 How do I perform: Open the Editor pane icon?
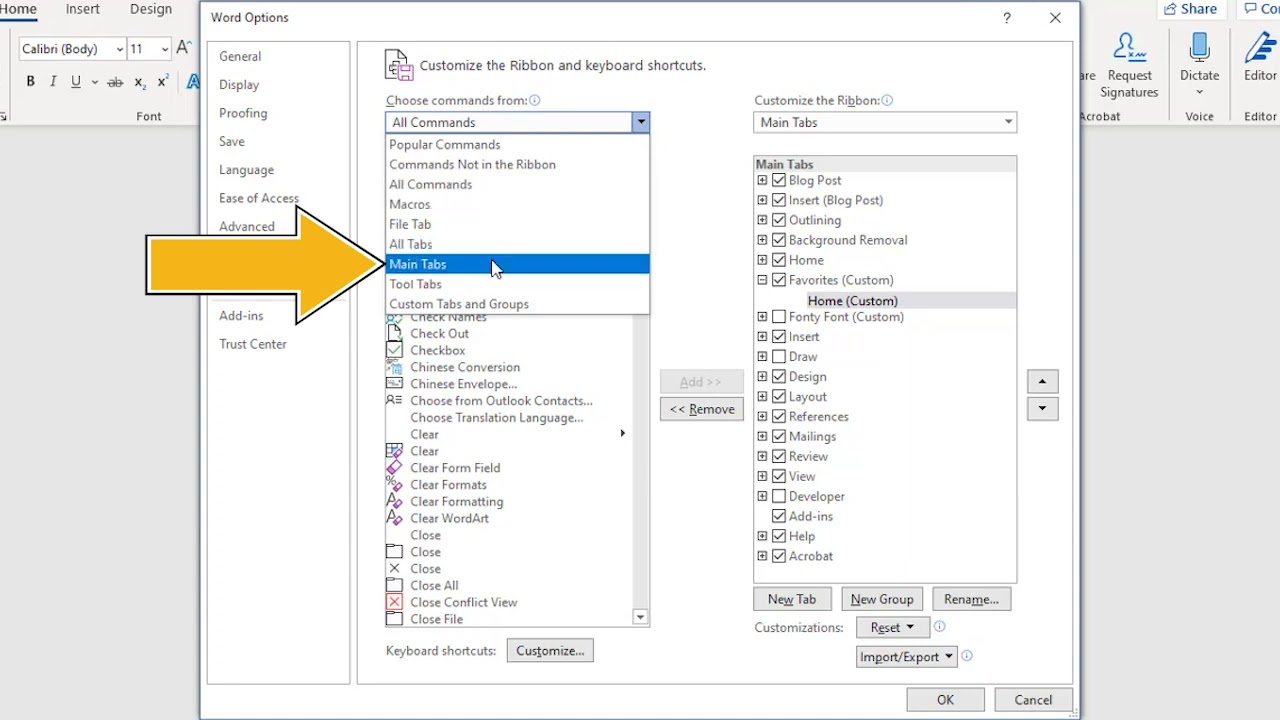pyautogui.click(x=1260, y=48)
